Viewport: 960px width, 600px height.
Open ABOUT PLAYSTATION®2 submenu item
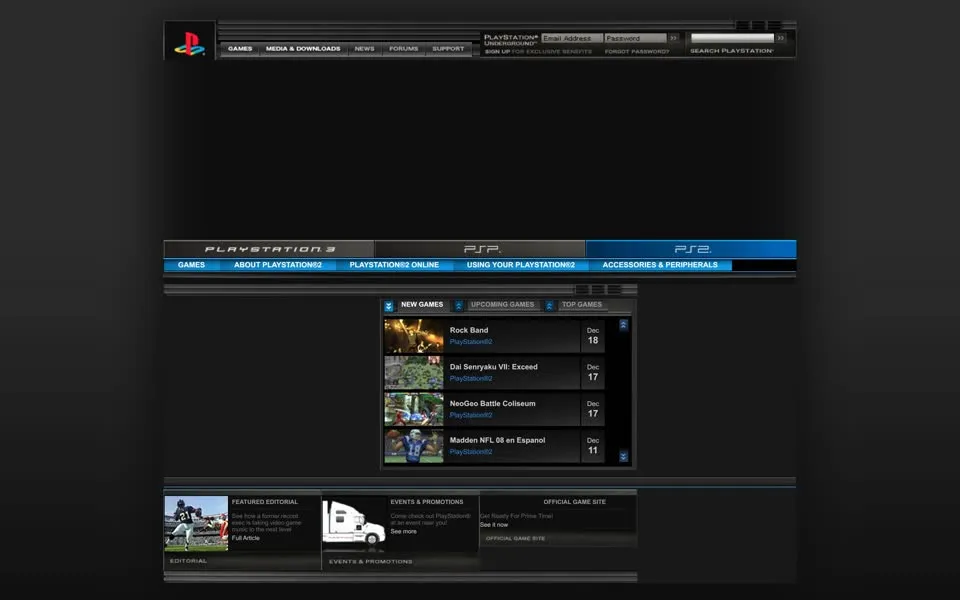click(278, 265)
